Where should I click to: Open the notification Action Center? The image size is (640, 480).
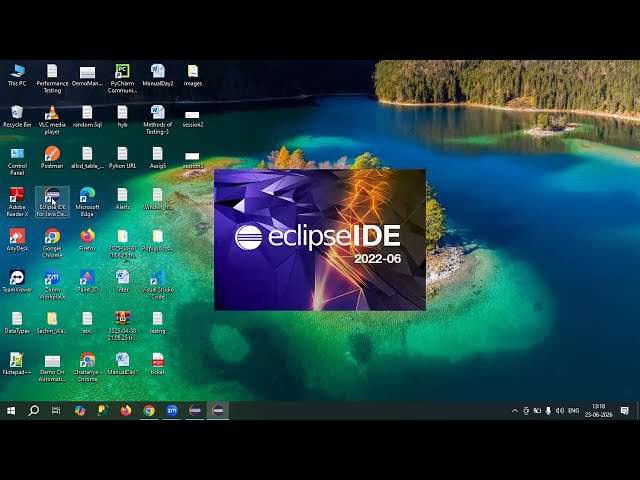(x=624, y=411)
